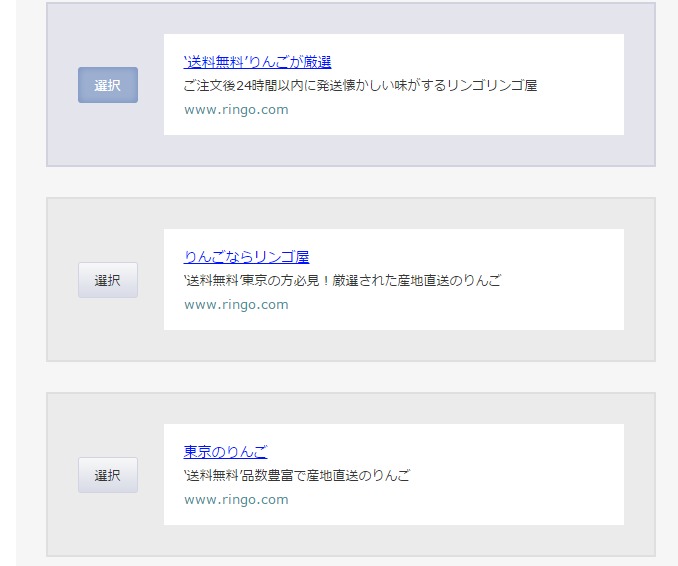Open the '送料無料'りんごが厳選 ad link

click(x=257, y=62)
